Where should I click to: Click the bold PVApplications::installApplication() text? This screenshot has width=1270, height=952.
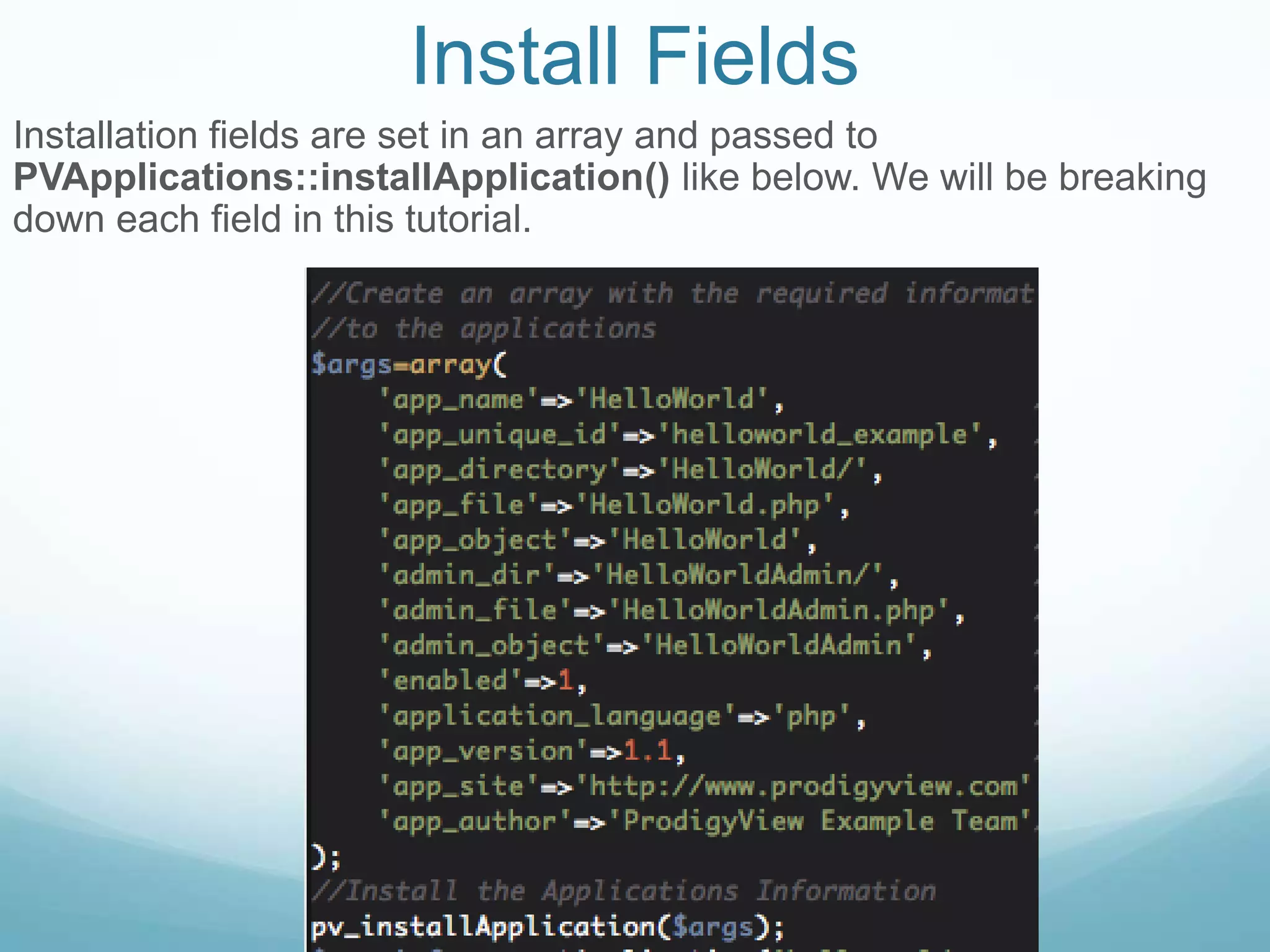click(341, 177)
